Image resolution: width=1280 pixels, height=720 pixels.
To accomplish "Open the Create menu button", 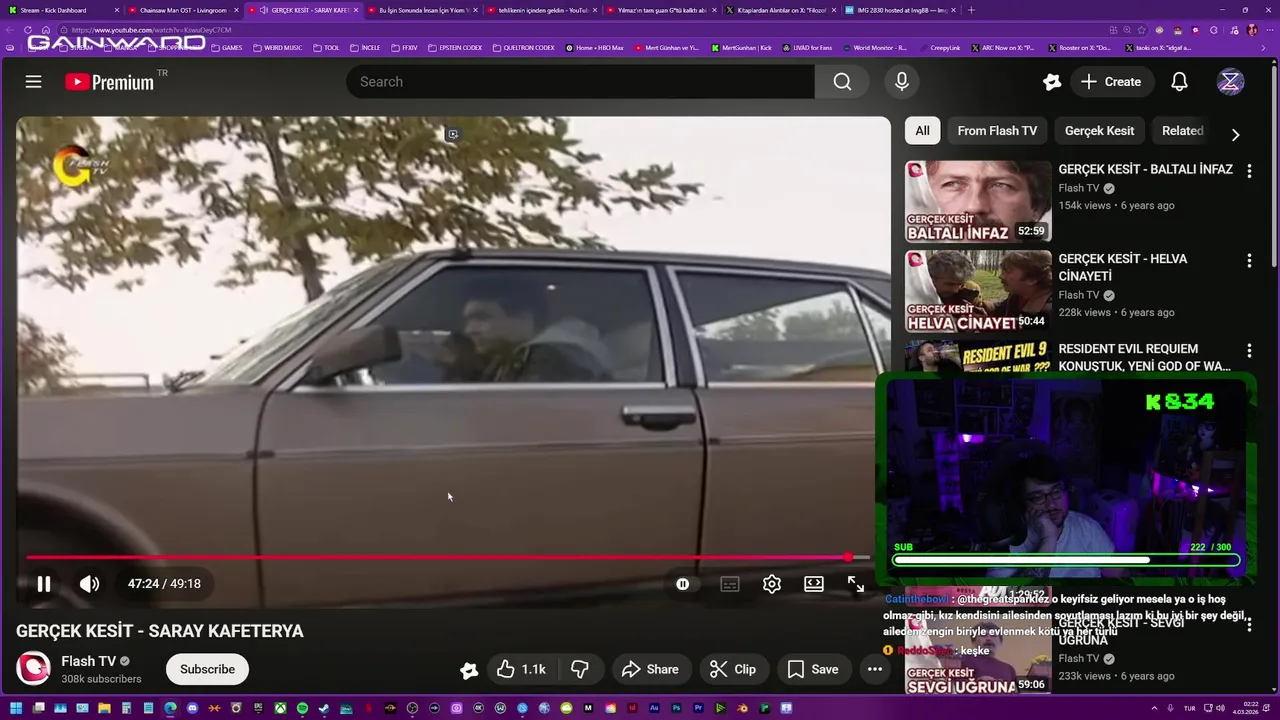I will click(x=1110, y=82).
